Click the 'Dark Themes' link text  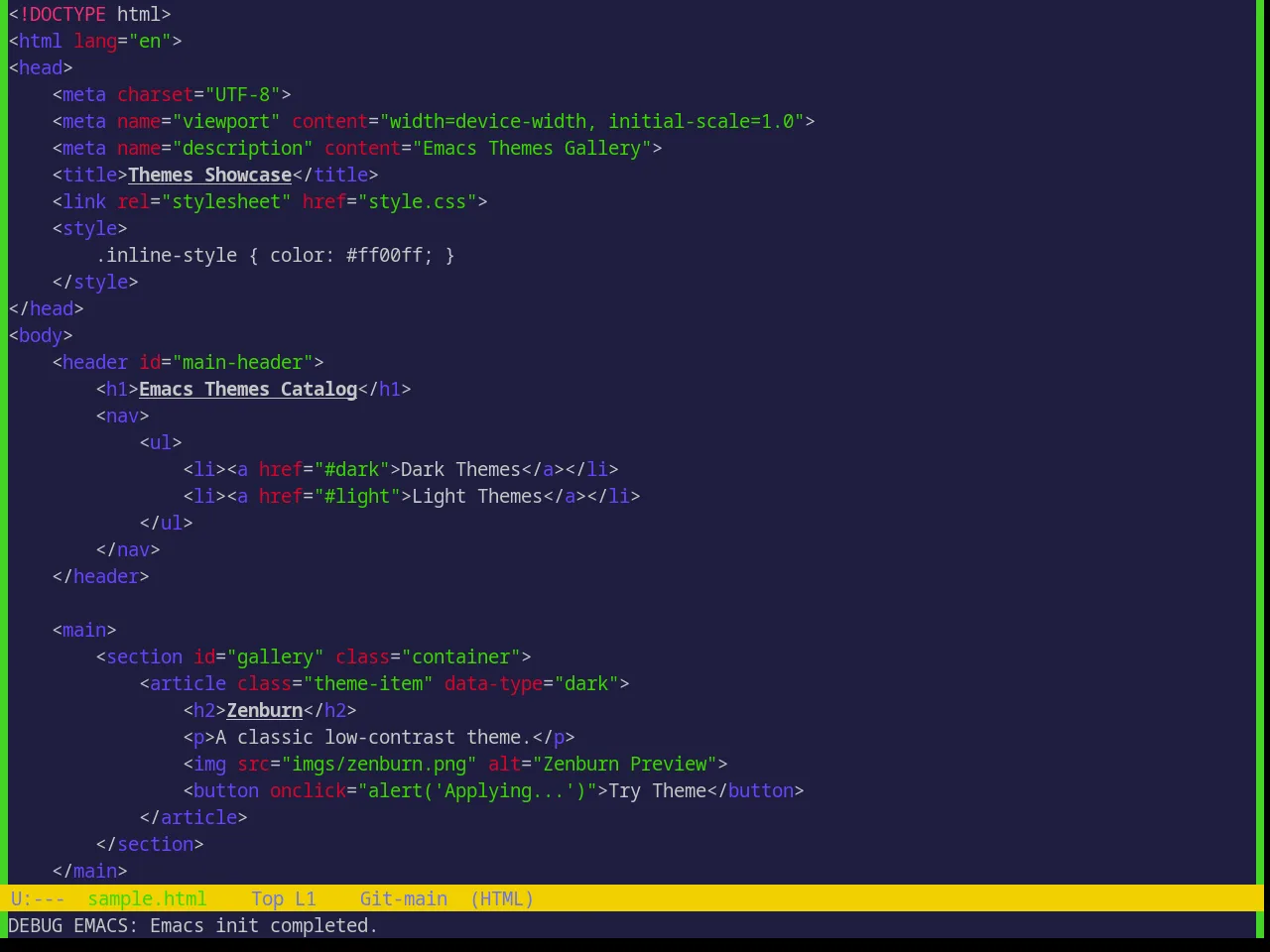(460, 469)
